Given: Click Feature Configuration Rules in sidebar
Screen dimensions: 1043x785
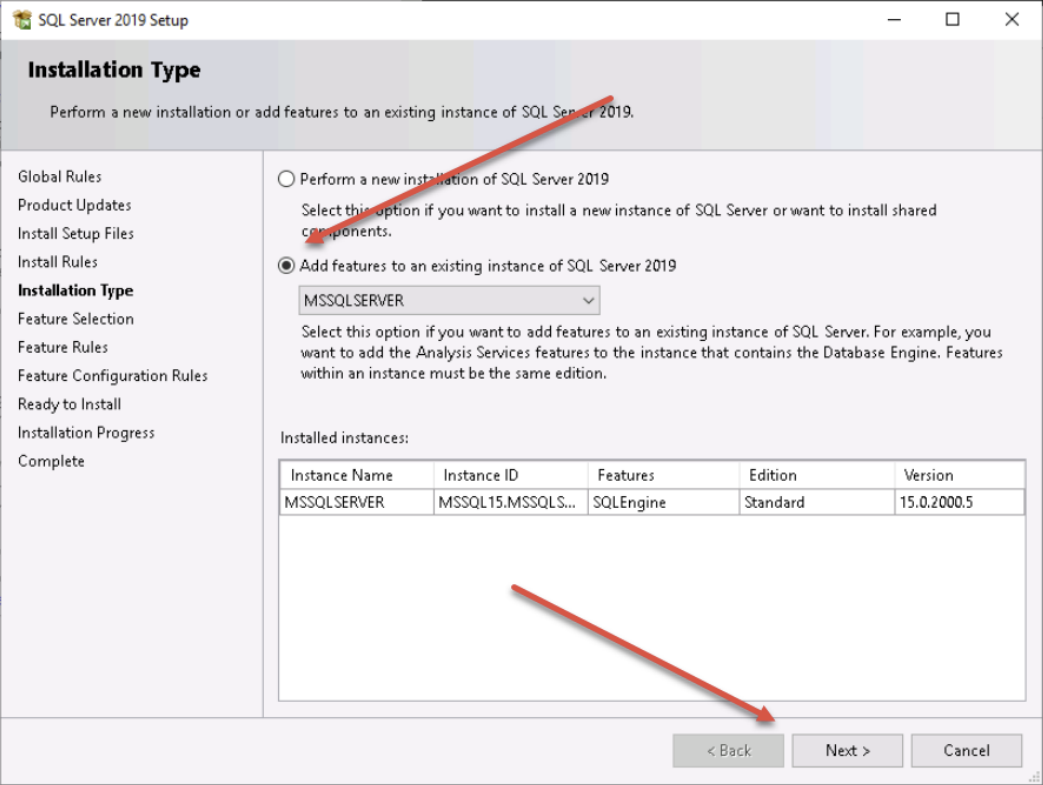Looking at the screenshot, I should (113, 376).
